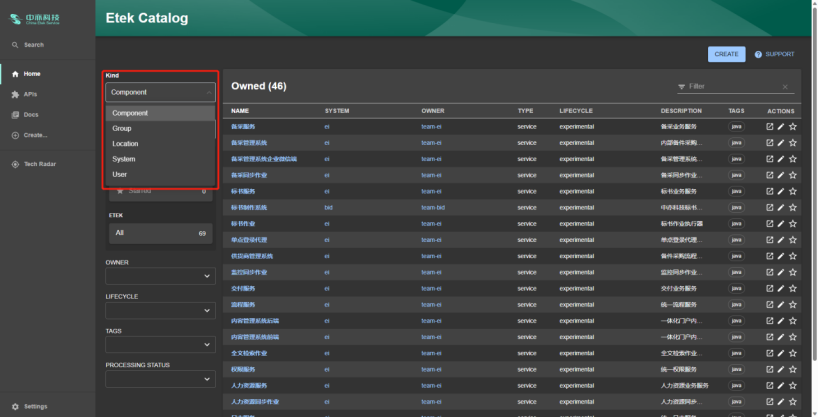This screenshot has width=819, height=418.
Task: Open Tech Radar from sidebar
Action: point(42,164)
